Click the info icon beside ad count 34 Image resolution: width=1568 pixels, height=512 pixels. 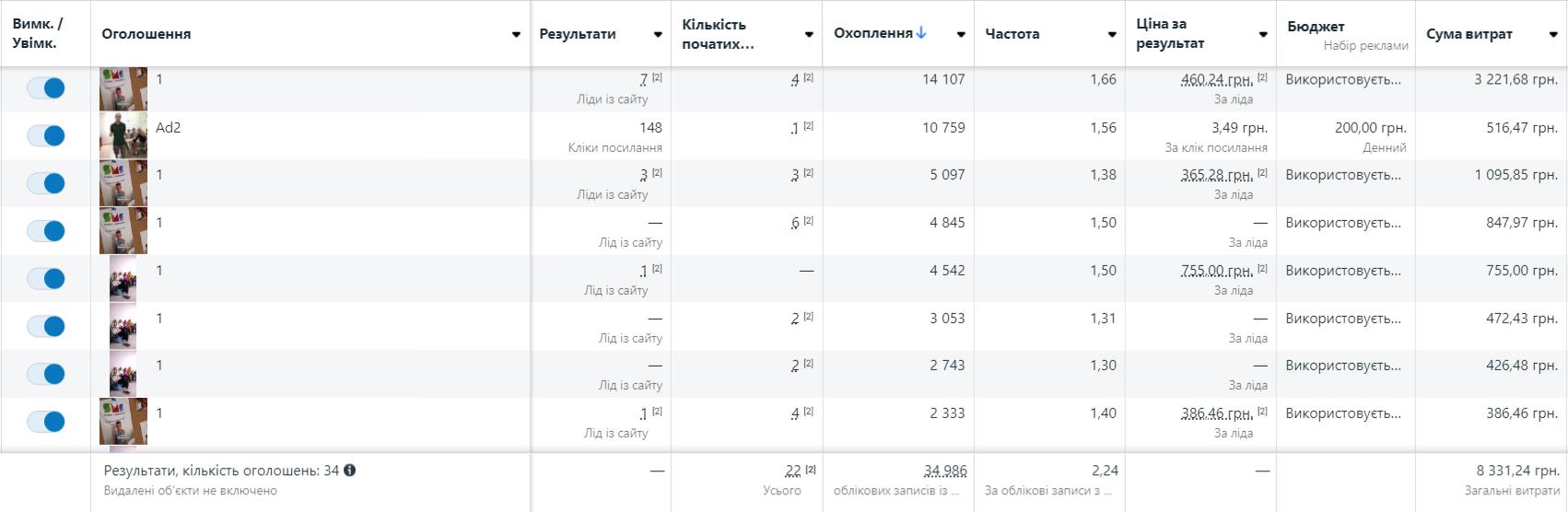tap(350, 471)
